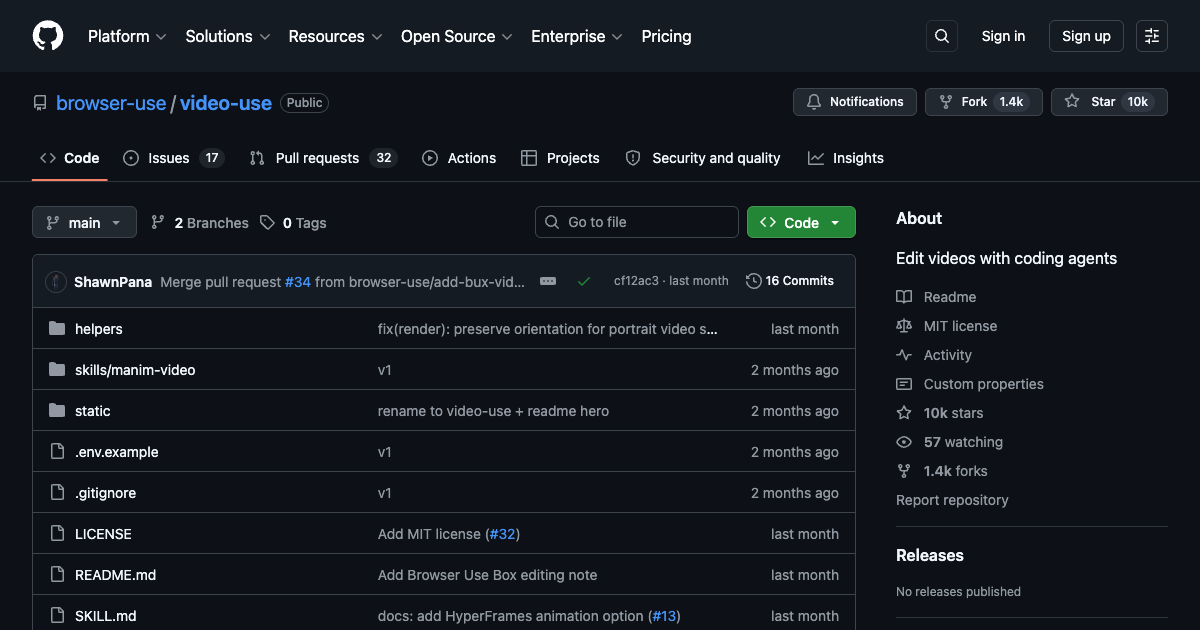Click the search magnifier icon
Screen dimensions: 1200x630
pos(941,36)
